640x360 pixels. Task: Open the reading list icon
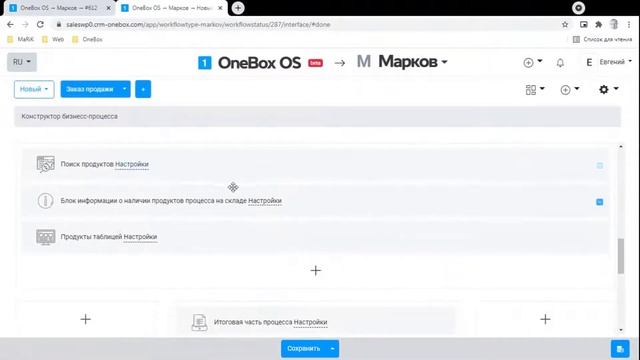click(x=576, y=39)
